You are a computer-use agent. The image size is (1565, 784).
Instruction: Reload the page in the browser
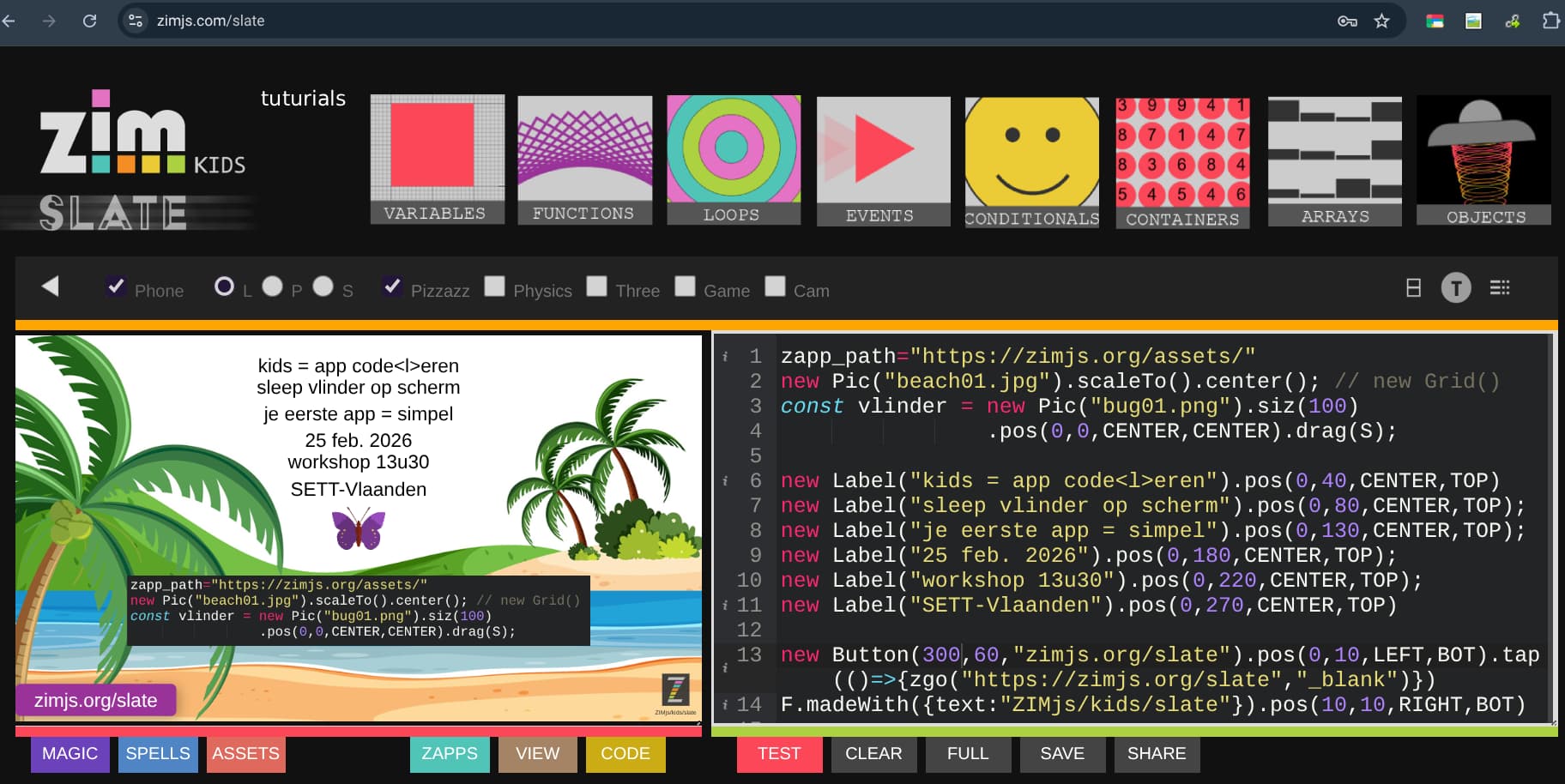point(89,21)
